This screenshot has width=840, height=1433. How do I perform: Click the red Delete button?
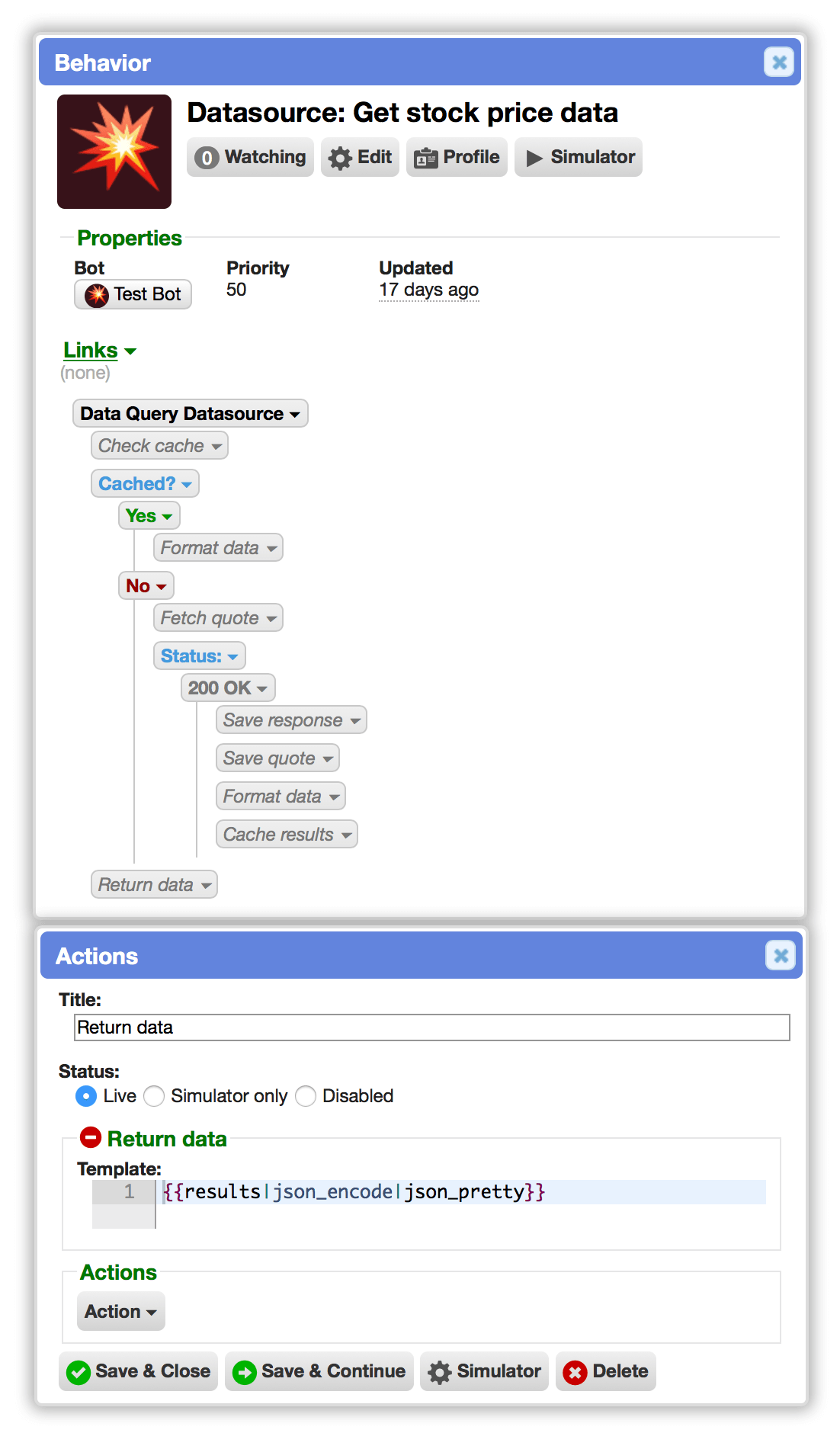coord(606,1371)
